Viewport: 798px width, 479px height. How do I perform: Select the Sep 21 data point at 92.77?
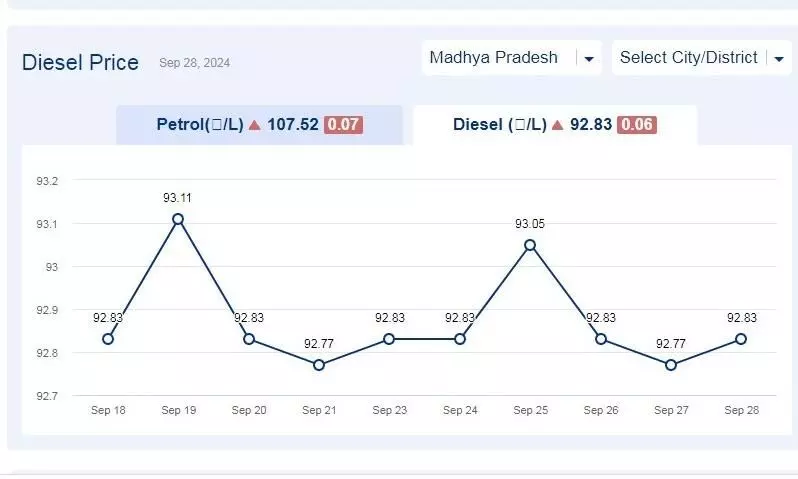pyautogui.click(x=319, y=365)
